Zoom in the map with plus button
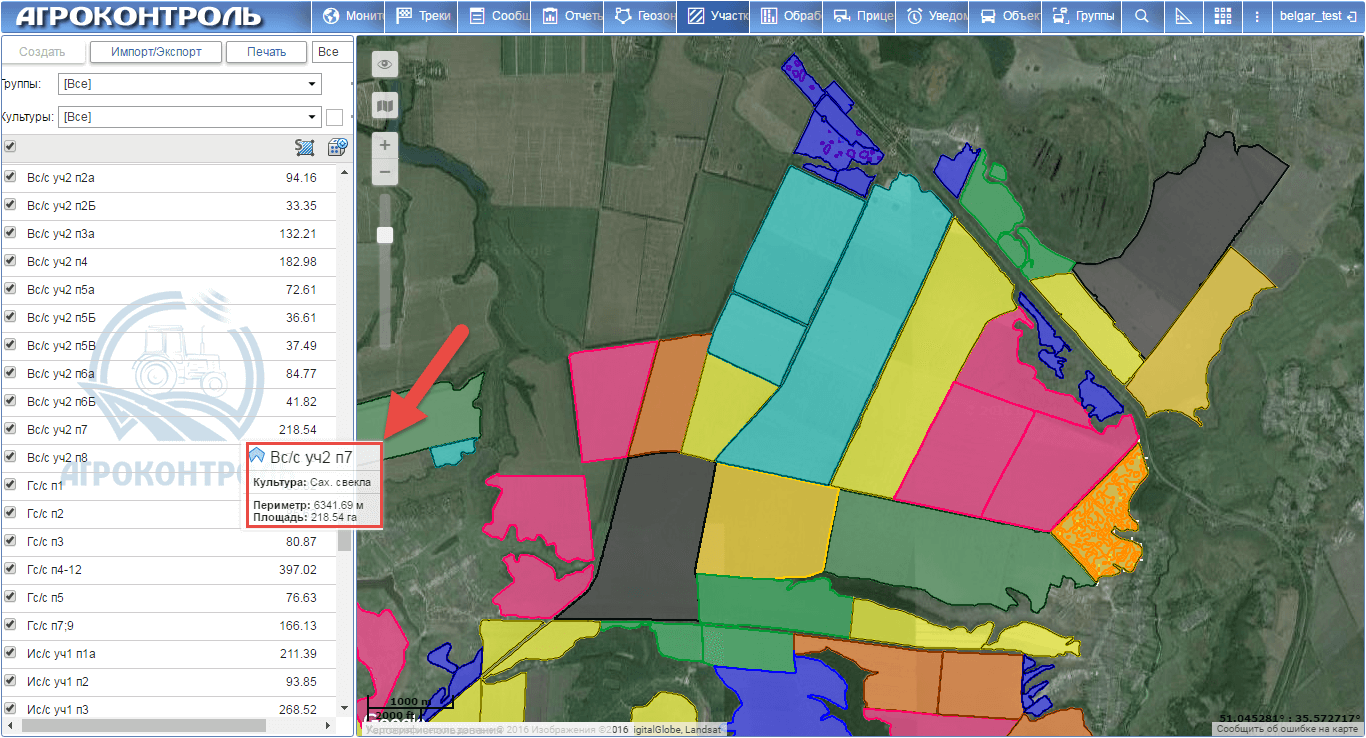This screenshot has height=738, width=1366. 385,145
